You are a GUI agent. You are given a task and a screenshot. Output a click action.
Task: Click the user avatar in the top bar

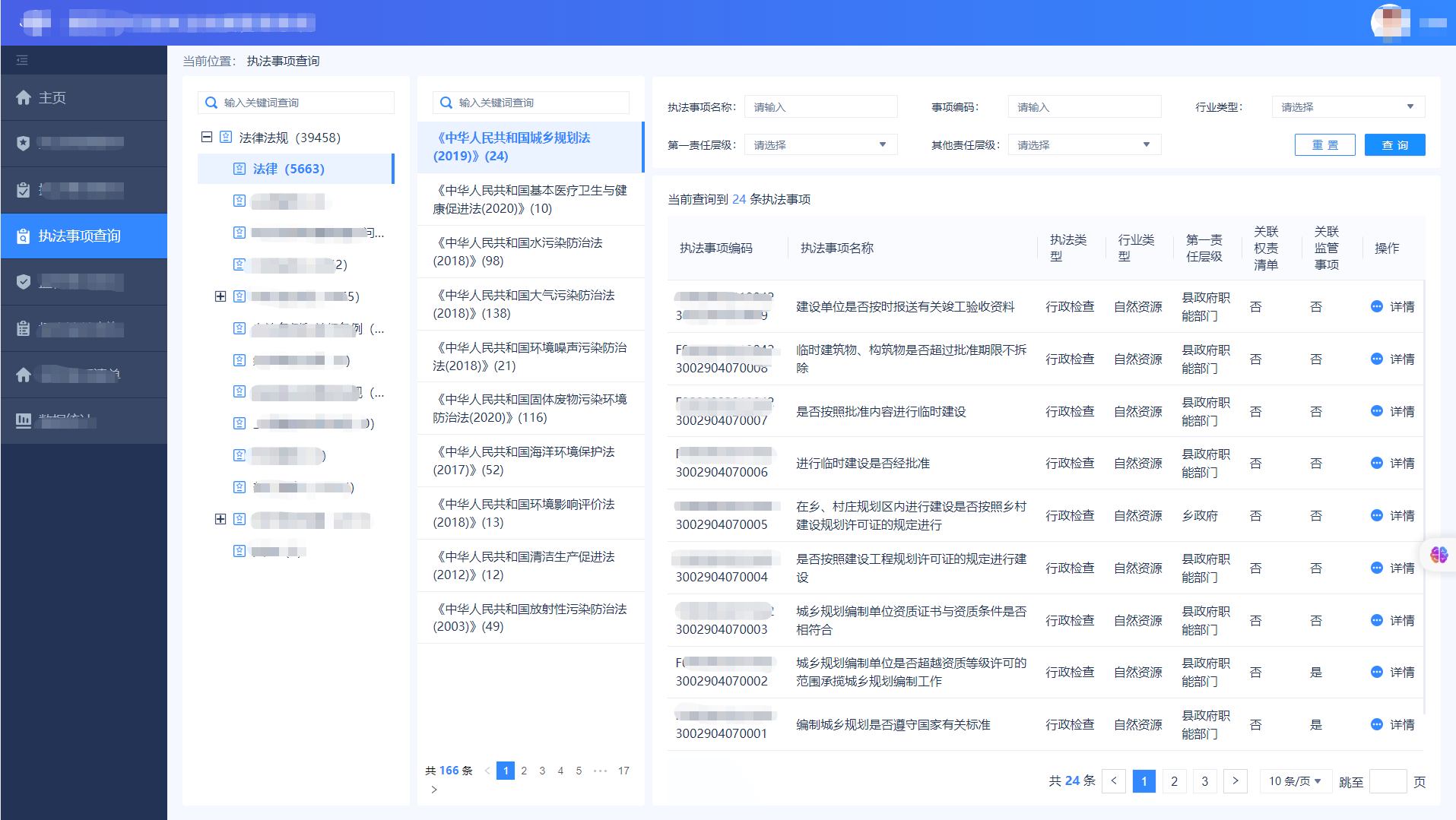1389,22
